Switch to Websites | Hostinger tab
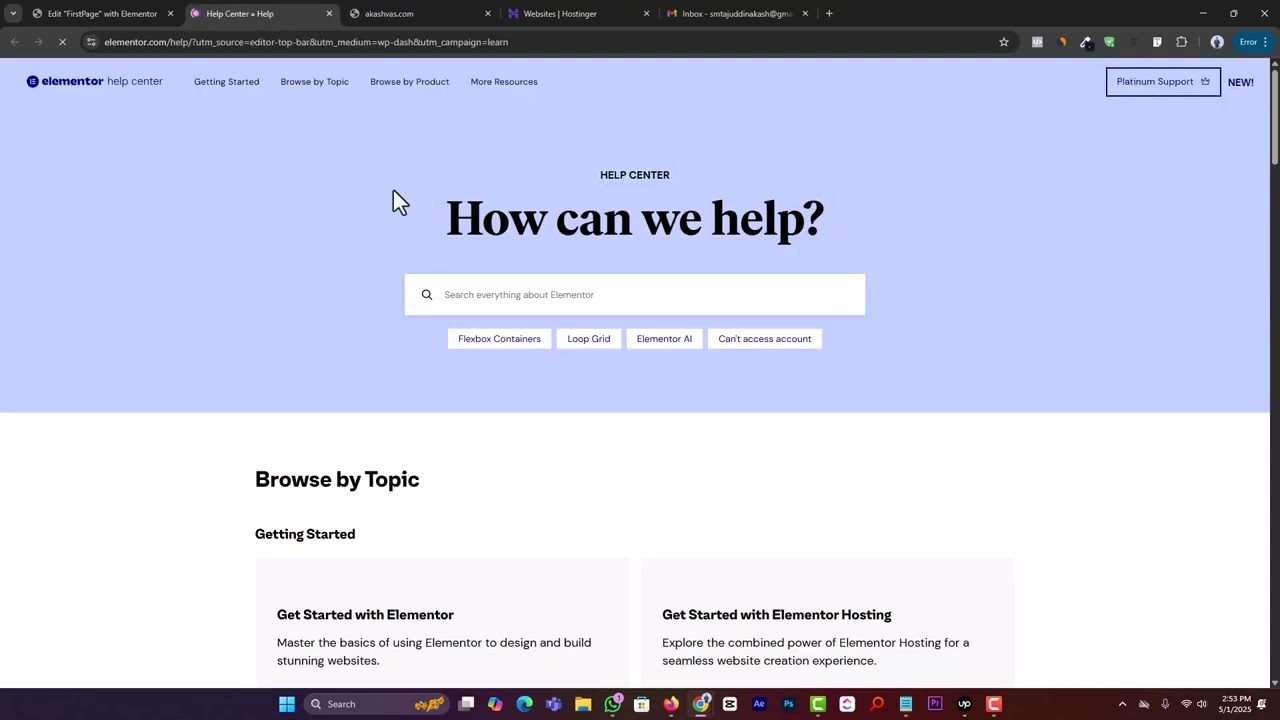The image size is (1280, 720). [x=578, y=14]
